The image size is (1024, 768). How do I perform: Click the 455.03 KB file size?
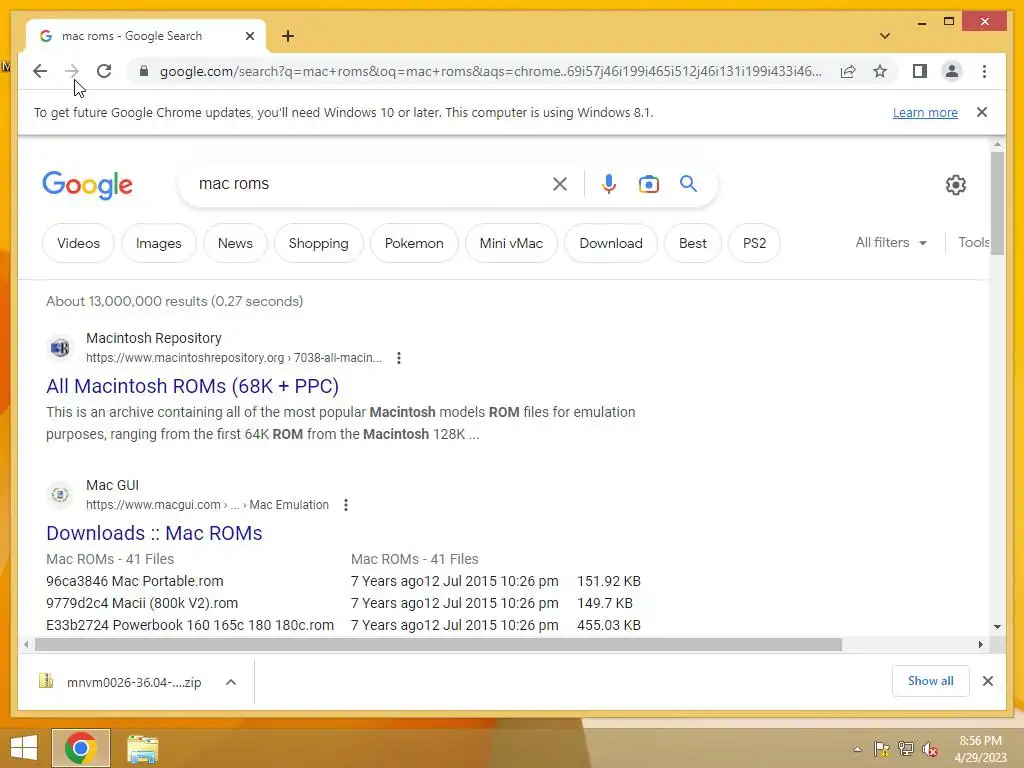[x=609, y=625]
